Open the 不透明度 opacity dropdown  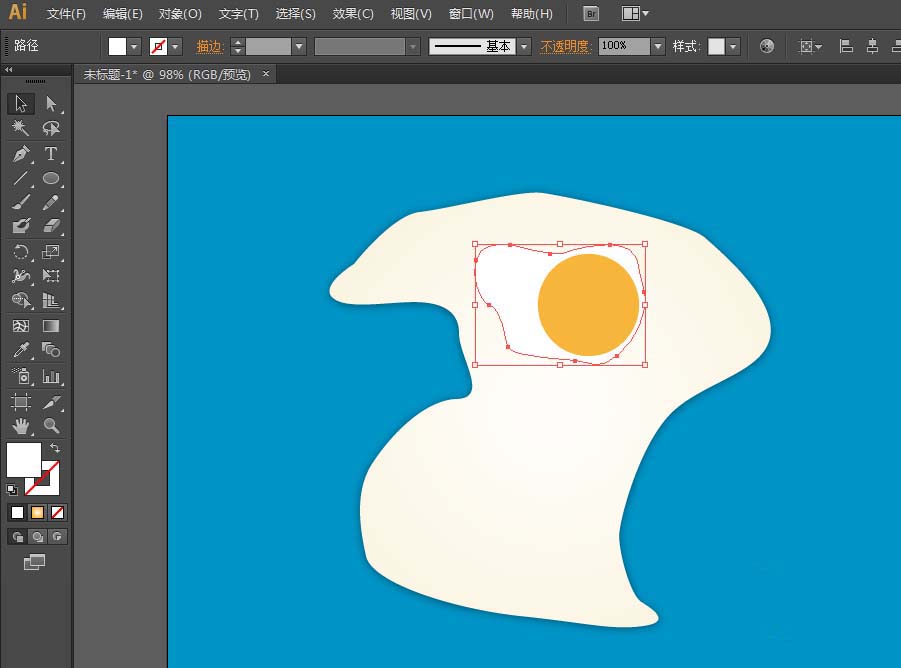[x=657, y=46]
